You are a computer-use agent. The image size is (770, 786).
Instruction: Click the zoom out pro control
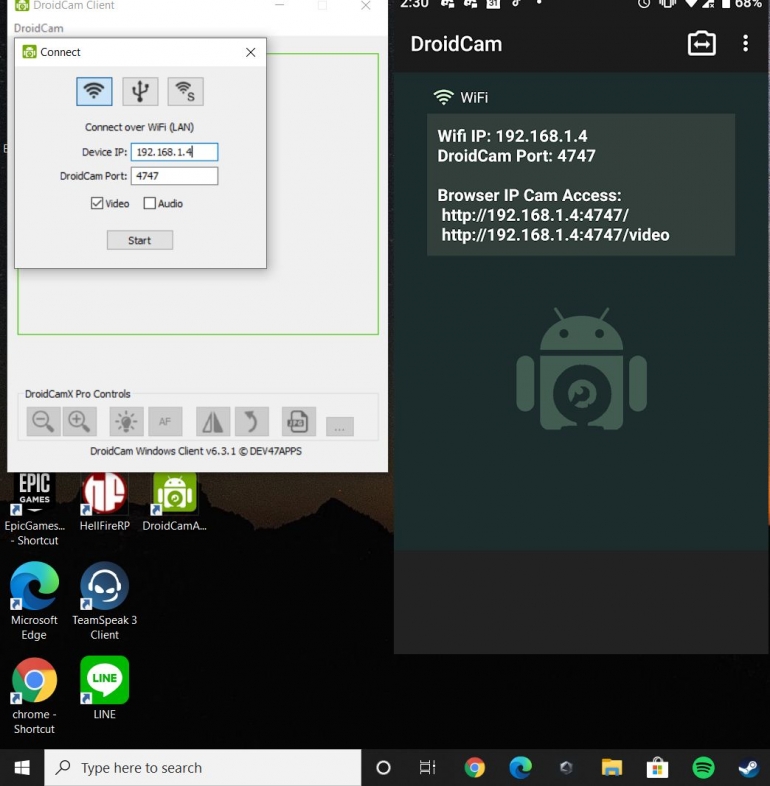tap(44, 421)
